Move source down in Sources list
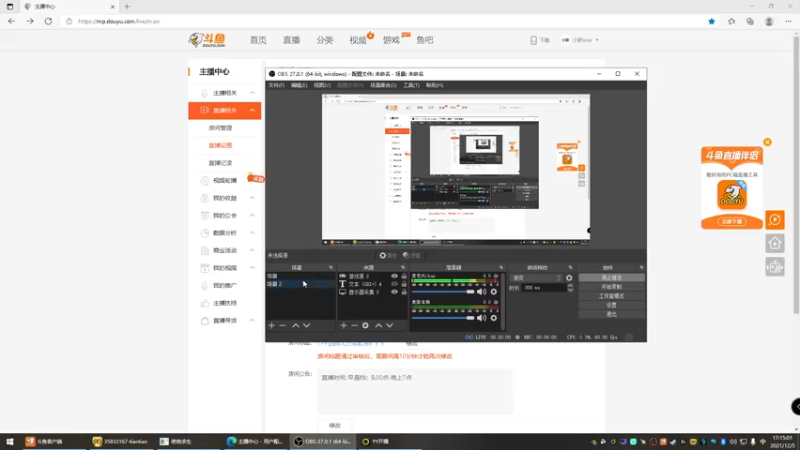 click(x=389, y=326)
